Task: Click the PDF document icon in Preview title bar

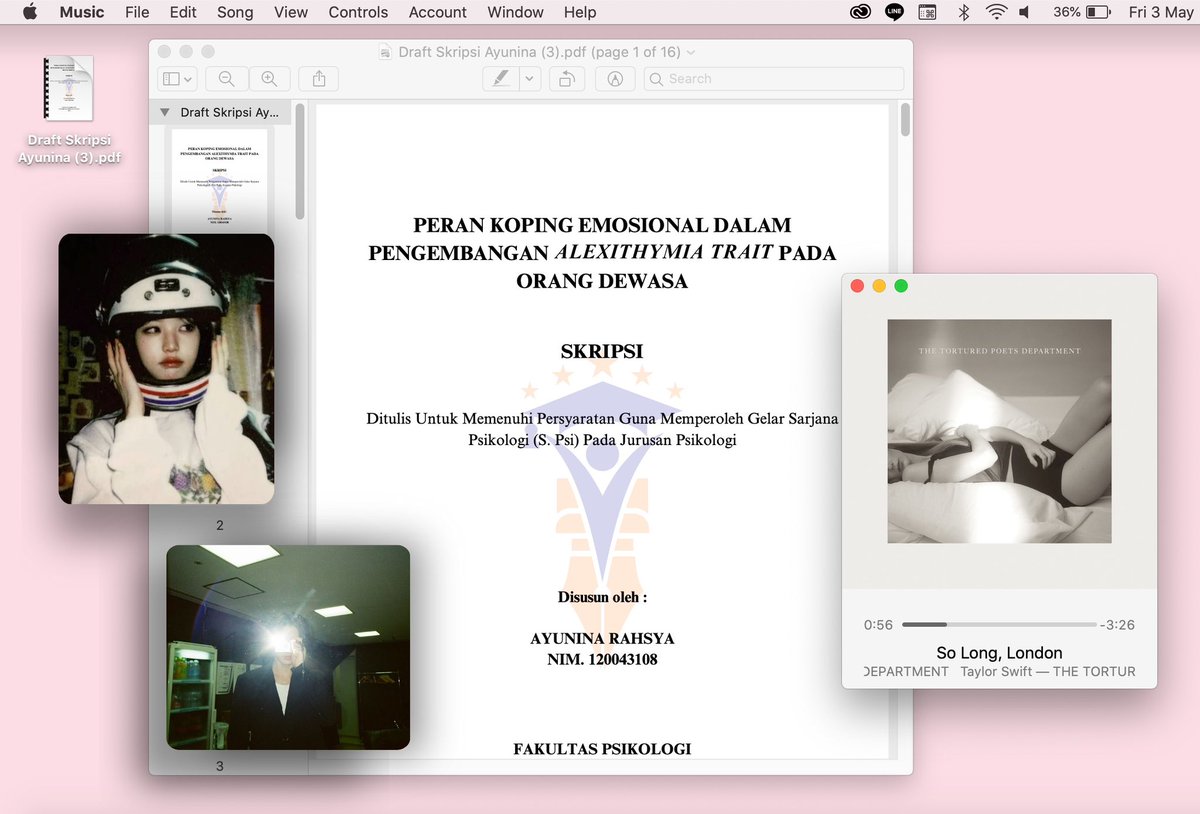Action: (x=386, y=52)
